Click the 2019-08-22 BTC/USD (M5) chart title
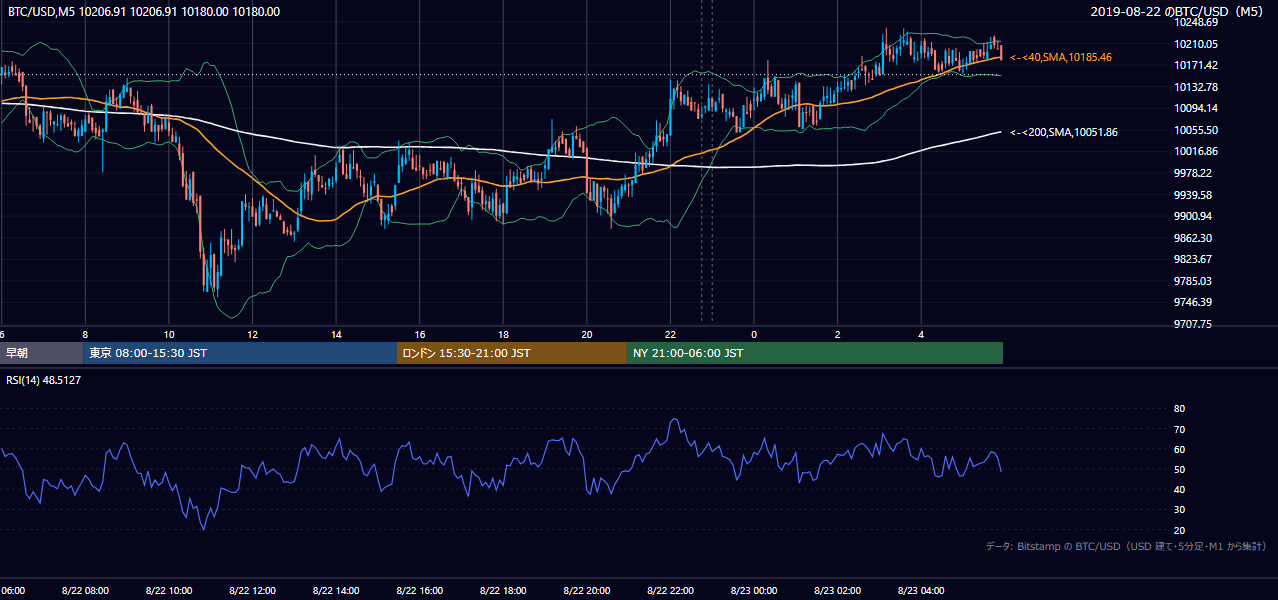The height and width of the screenshot is (600, 1278). (x=1179, y=12)
